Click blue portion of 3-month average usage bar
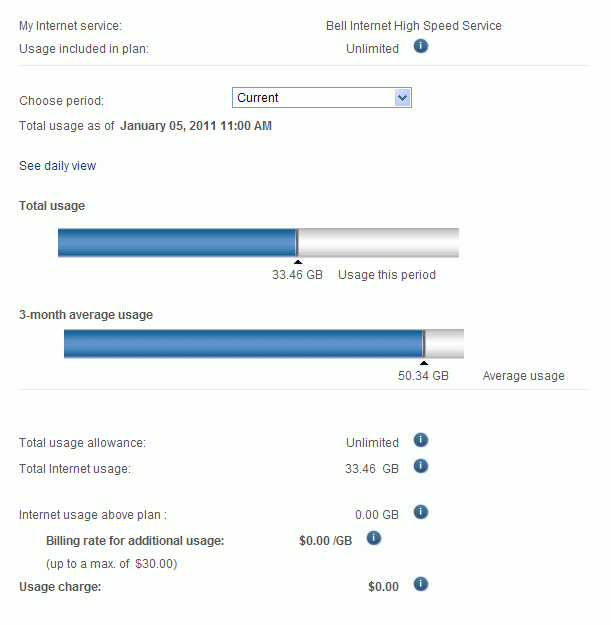 243,343
